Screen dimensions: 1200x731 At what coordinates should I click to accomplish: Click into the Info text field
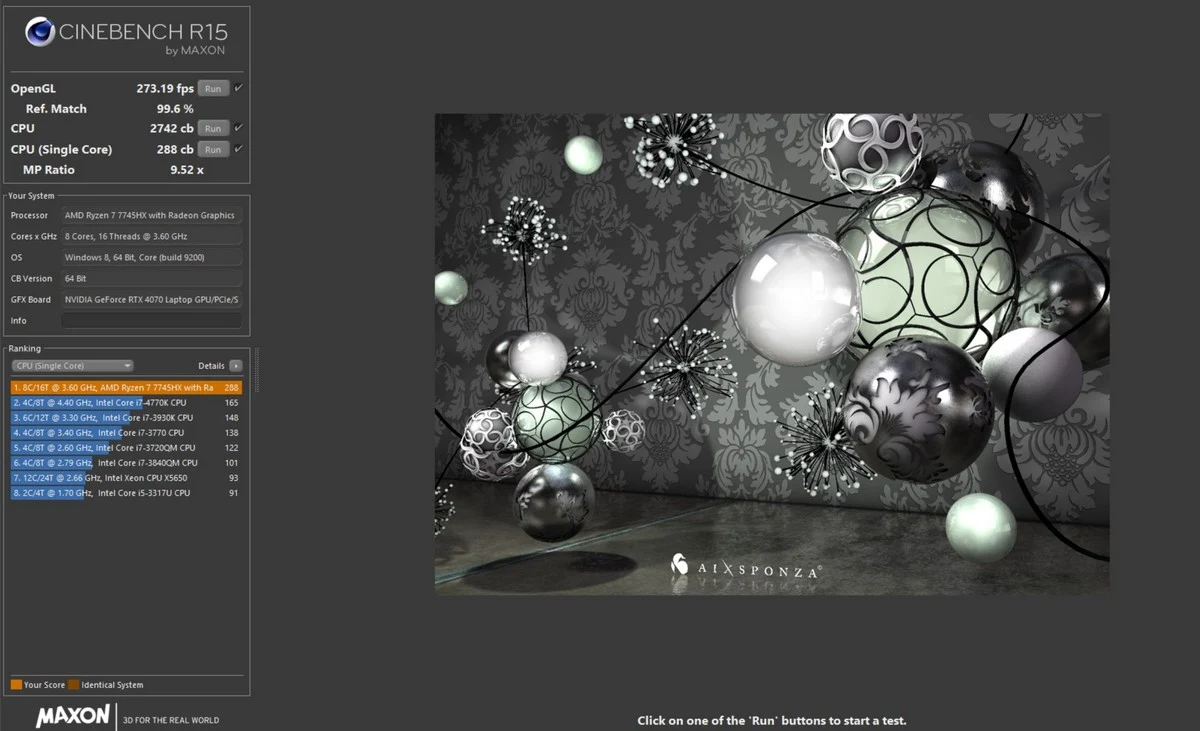[x=151, y=320]
